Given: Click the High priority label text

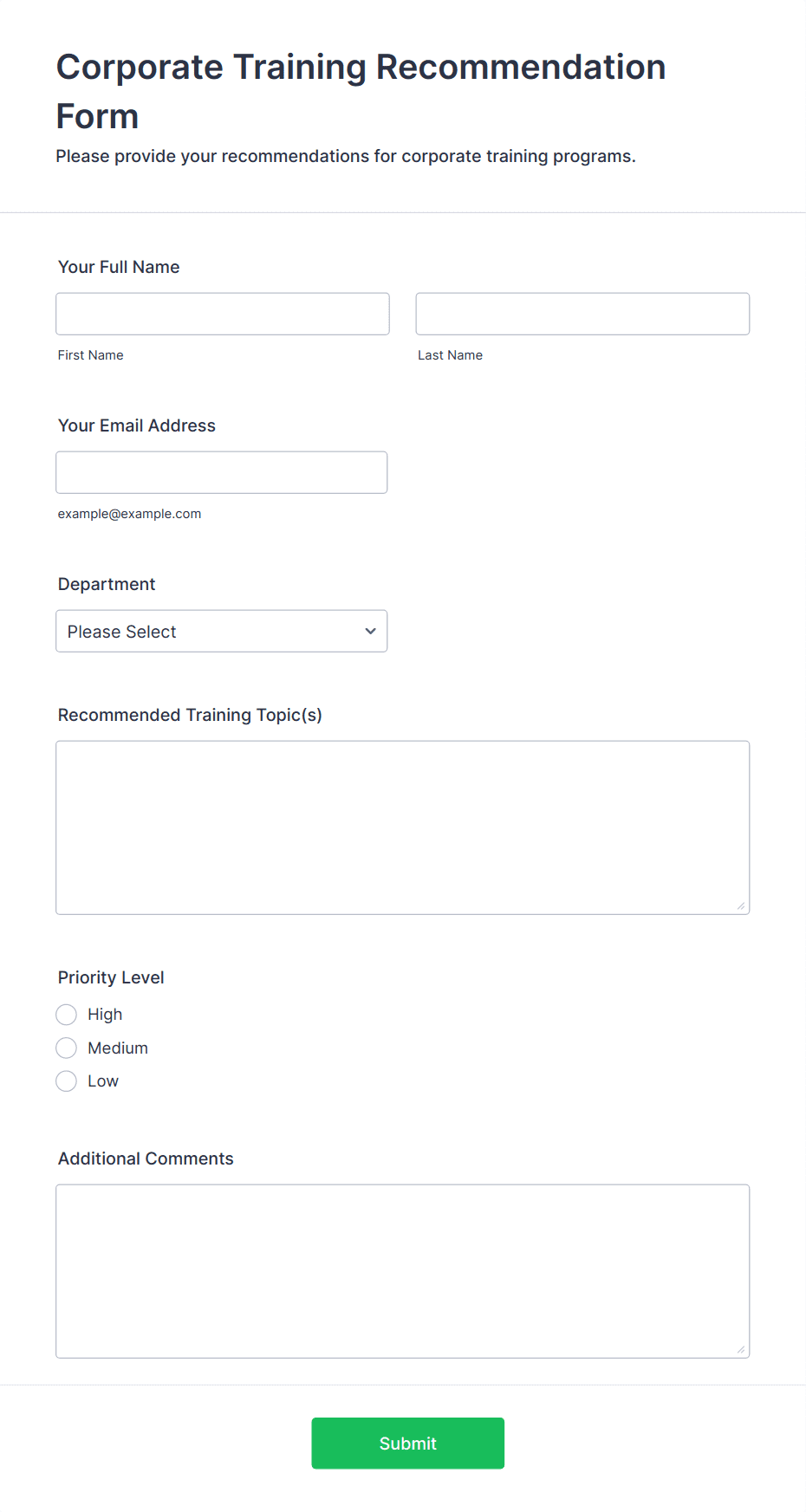Looking at the screenshot, I should 105,1015.
